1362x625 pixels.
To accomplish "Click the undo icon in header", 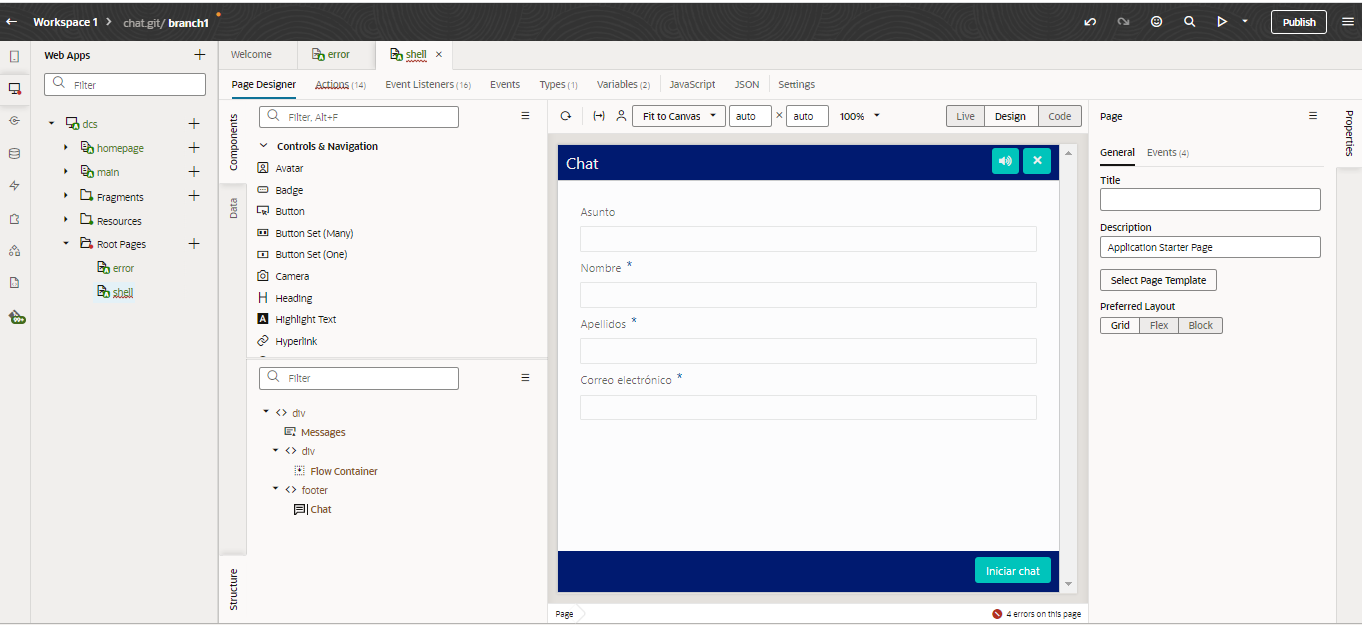I will 1090,21.
